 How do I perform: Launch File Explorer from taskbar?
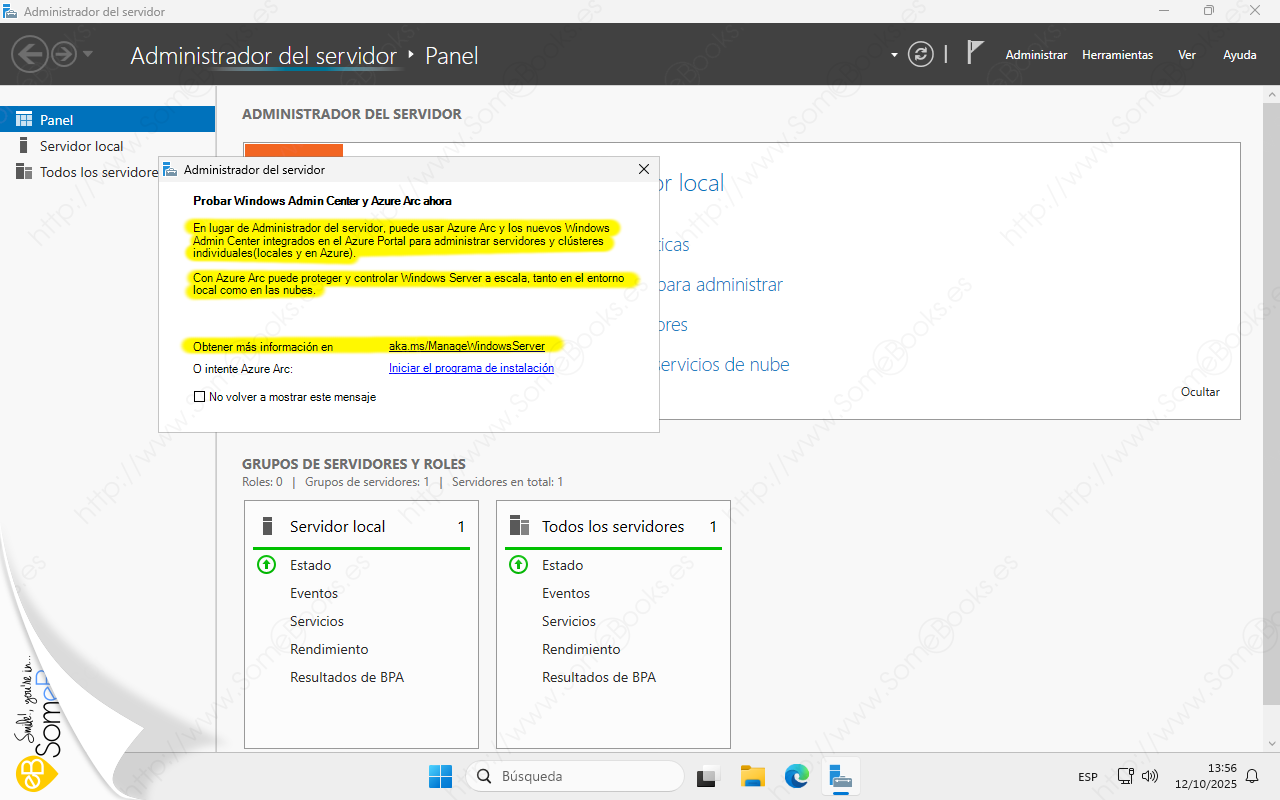pos(752,776)
